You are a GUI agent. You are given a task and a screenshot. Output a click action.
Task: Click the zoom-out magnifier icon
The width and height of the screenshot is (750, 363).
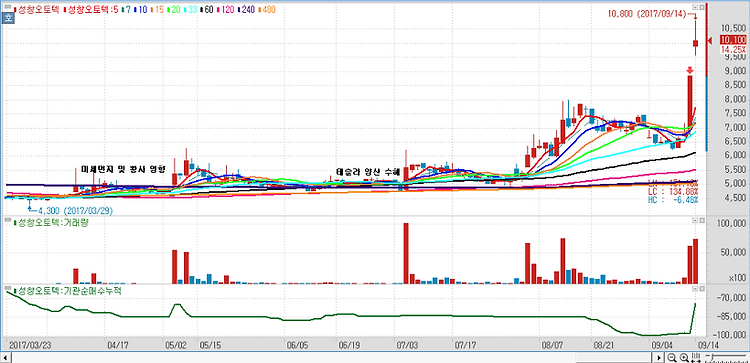coord(672,358)
